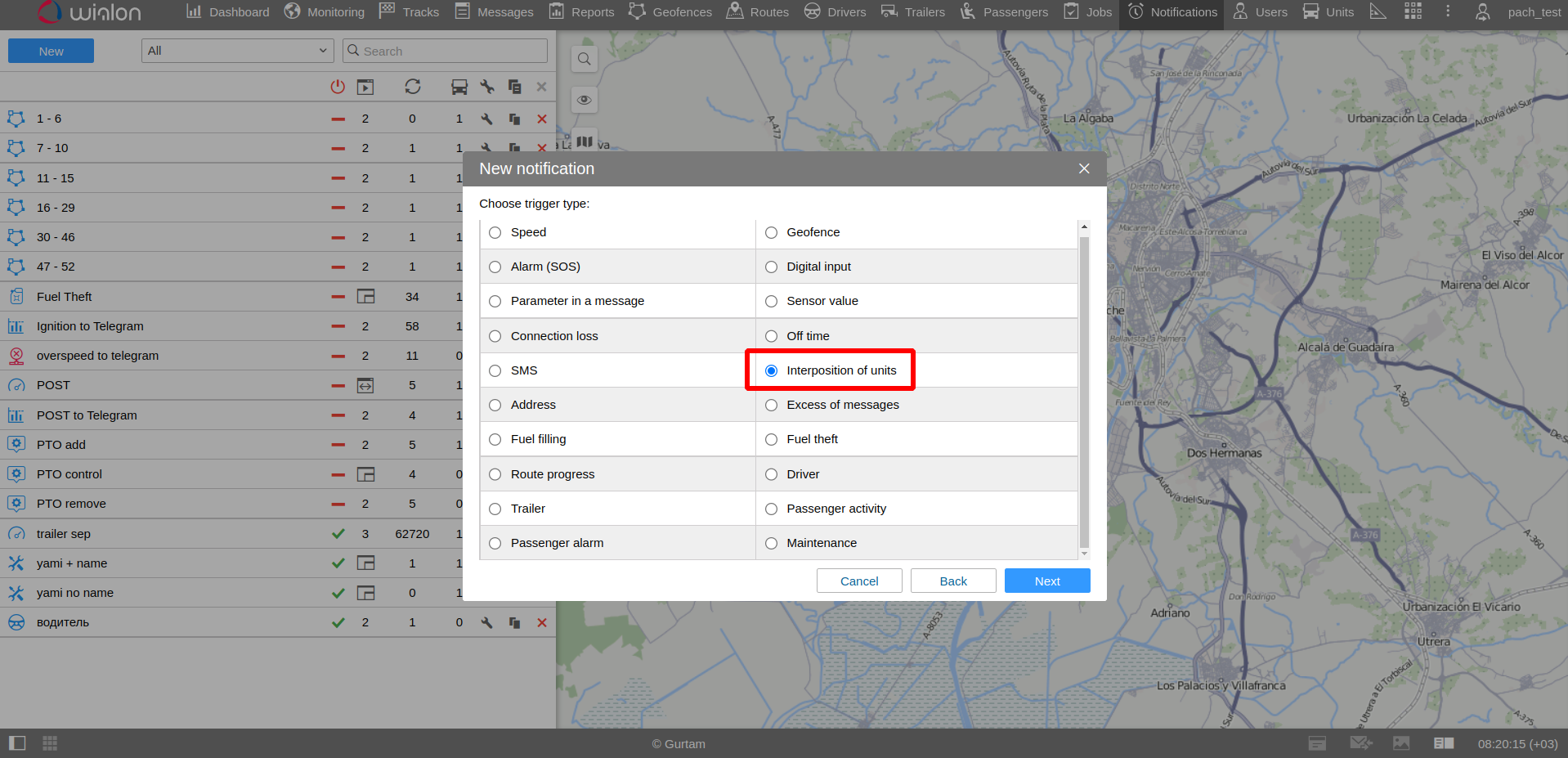Click the eye visibility icon on map
The width and height of the screenshot is (1568, 758).
(584, 100)
